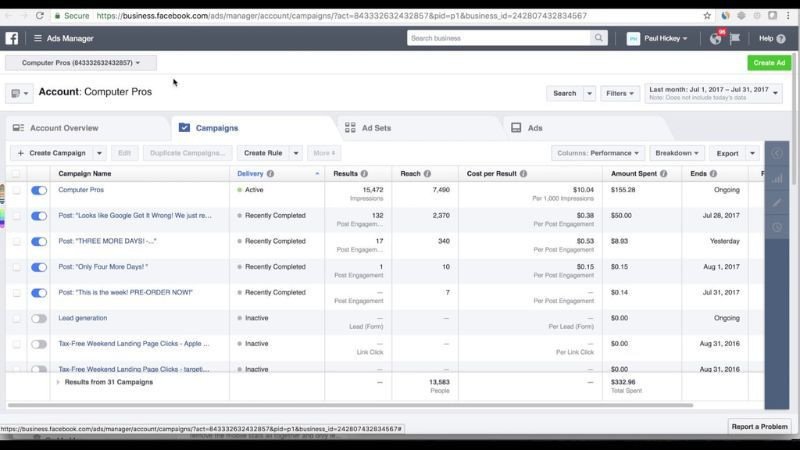Enable Tax-Free Weekend Apple campaign toggle
Screen dimensions: 800x450
(39, 344)
